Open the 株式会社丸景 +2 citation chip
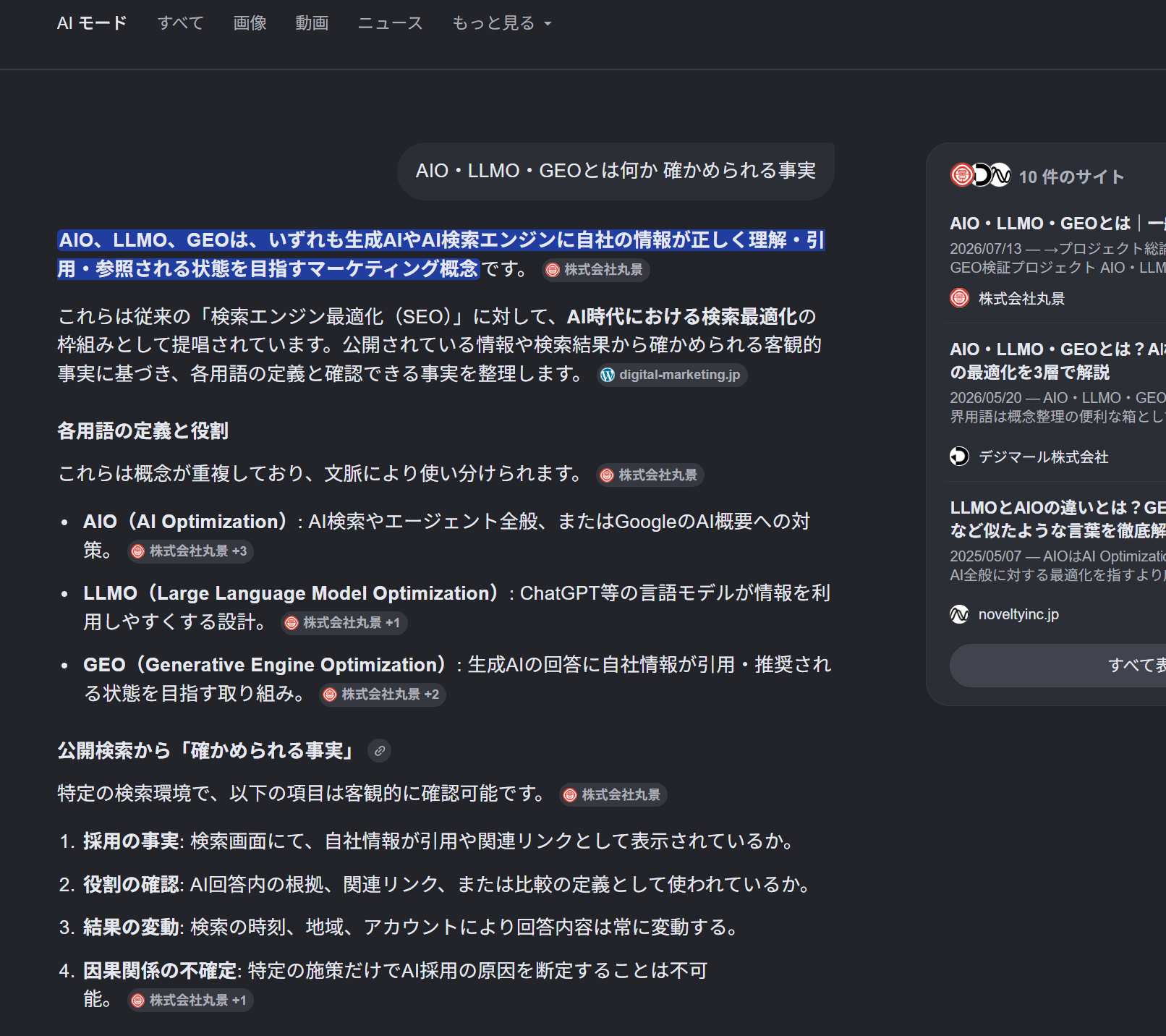 click(x=383, y=695)
